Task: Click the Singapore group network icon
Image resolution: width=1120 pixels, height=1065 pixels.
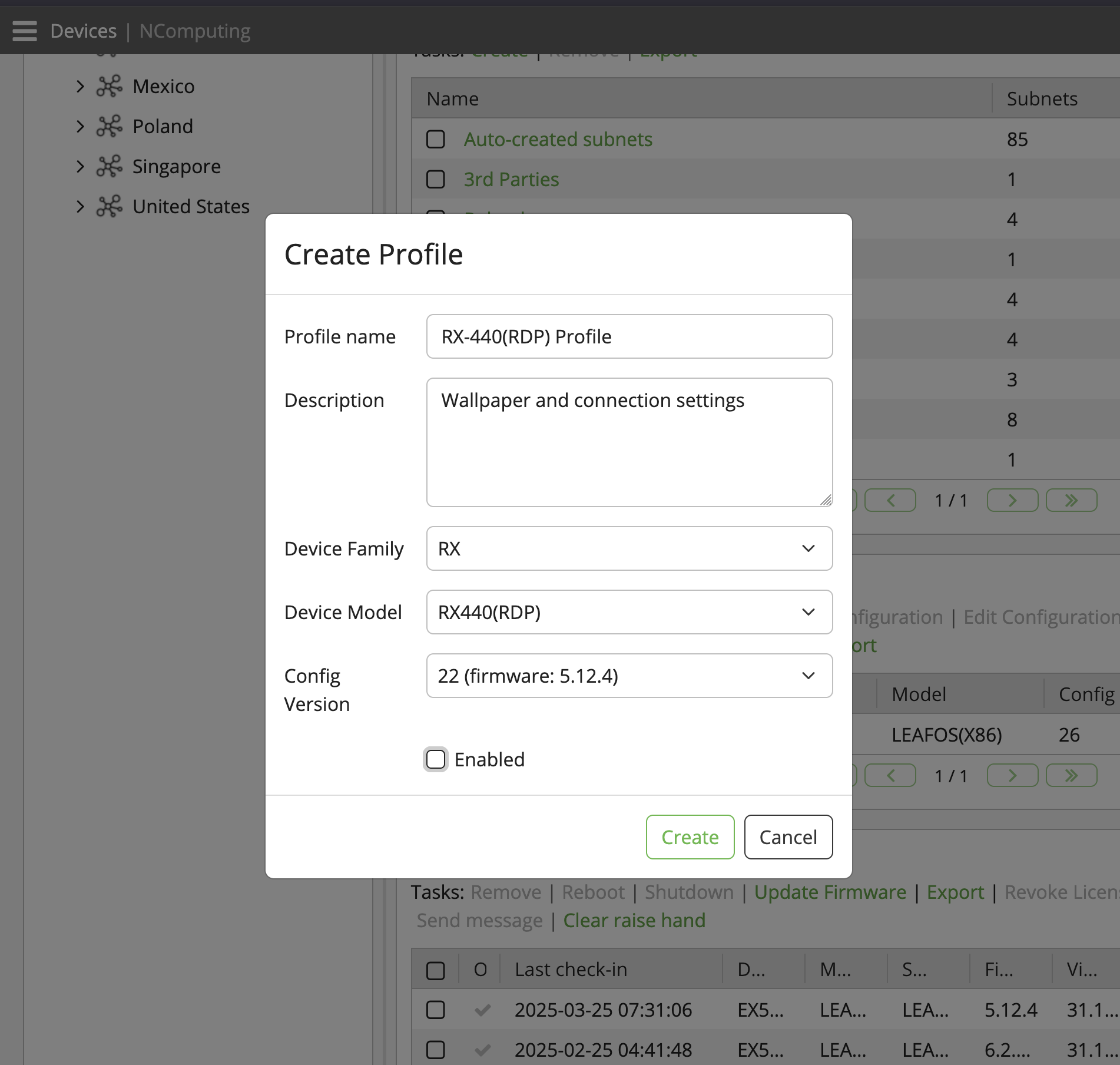Action: tap(110, 167)
